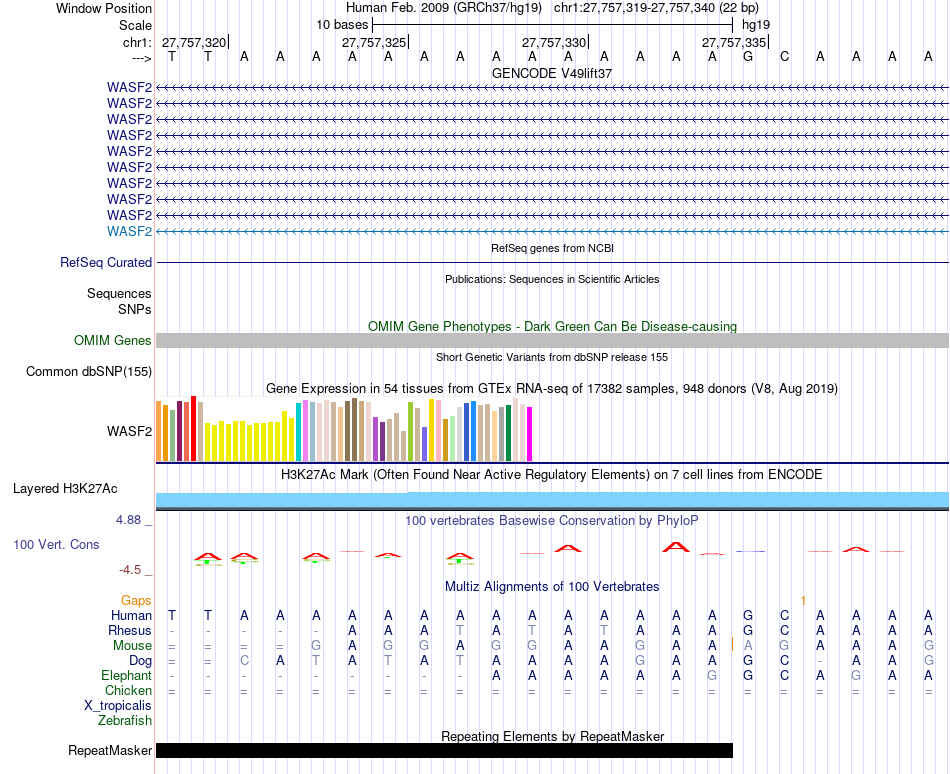Click the Human alignment row label
The width and height of the screenshot is (950, 774).
coord(131,616)
